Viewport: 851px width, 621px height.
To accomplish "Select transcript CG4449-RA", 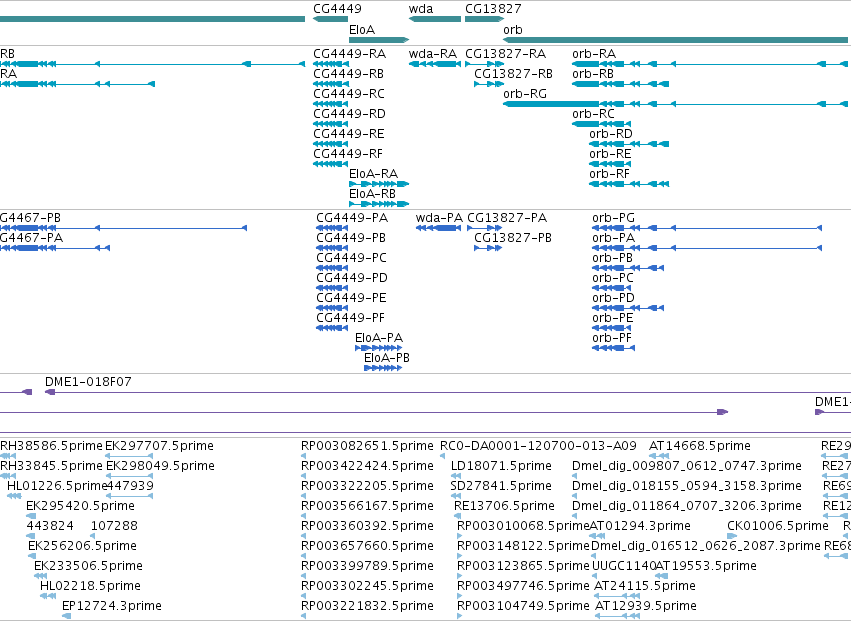I will [x=331, y=64].
